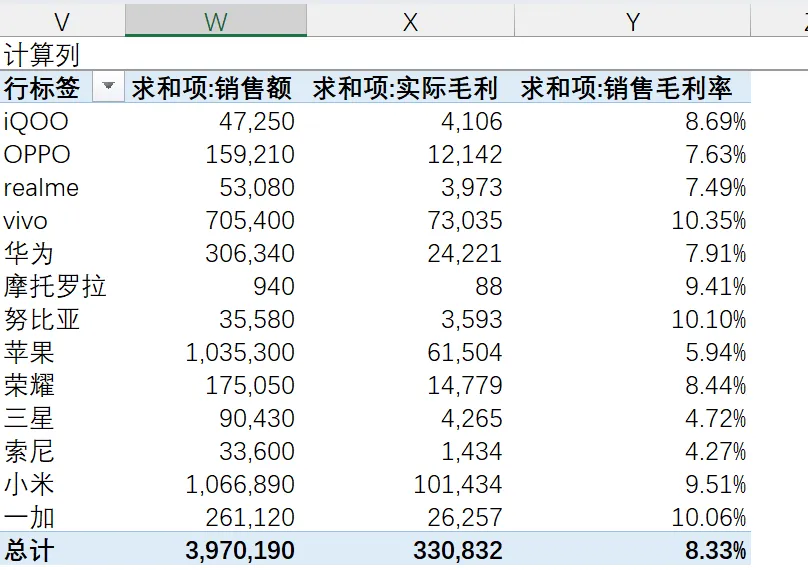Click vivo gross profit 73,035
The width and height of the screenshot is (808, 570).
point(465,221)
